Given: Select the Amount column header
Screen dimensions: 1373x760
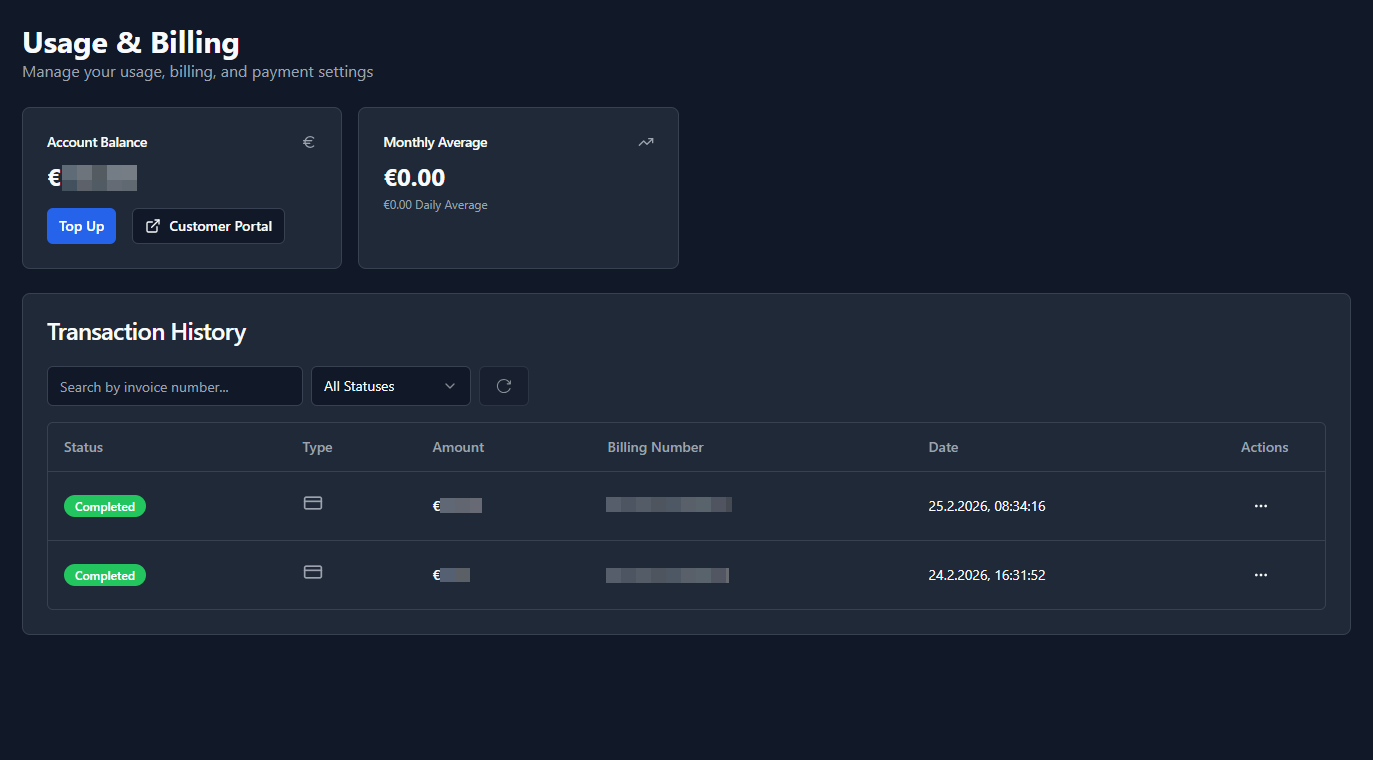Looking at the screenshot, I should [458, 447].
